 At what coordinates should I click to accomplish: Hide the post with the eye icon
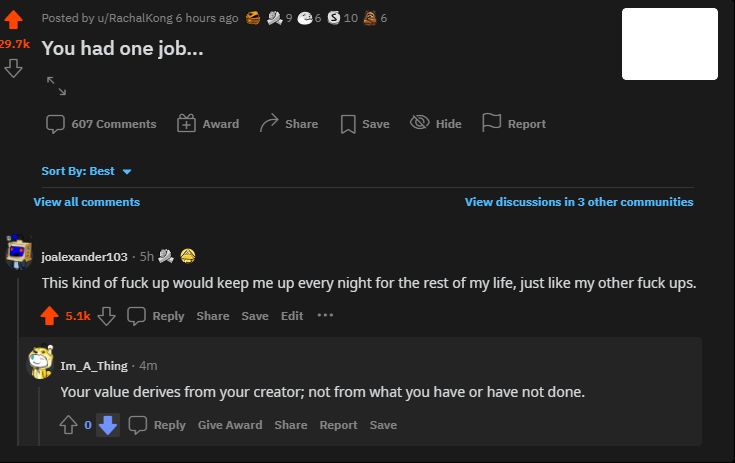coord(420,124)
